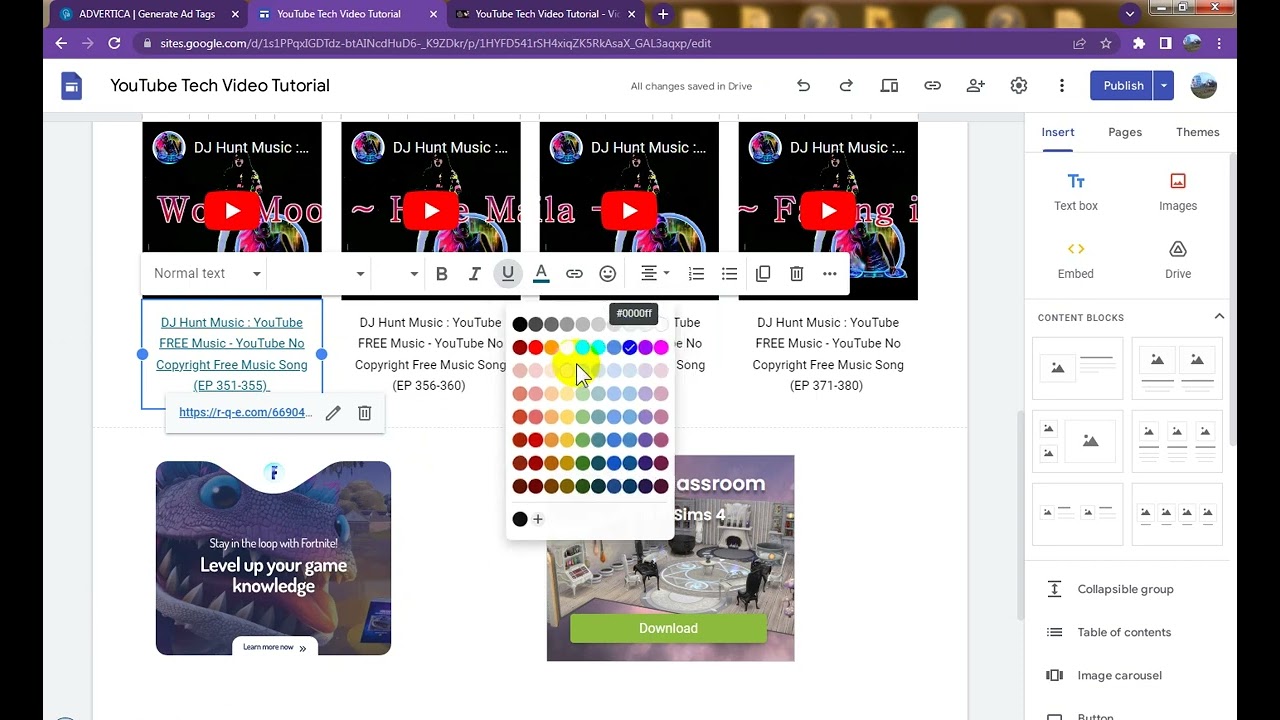Click the EP 371-380 text box
Screen dimensions: 1280x720
pyautogui.click(x=828, y=354)
